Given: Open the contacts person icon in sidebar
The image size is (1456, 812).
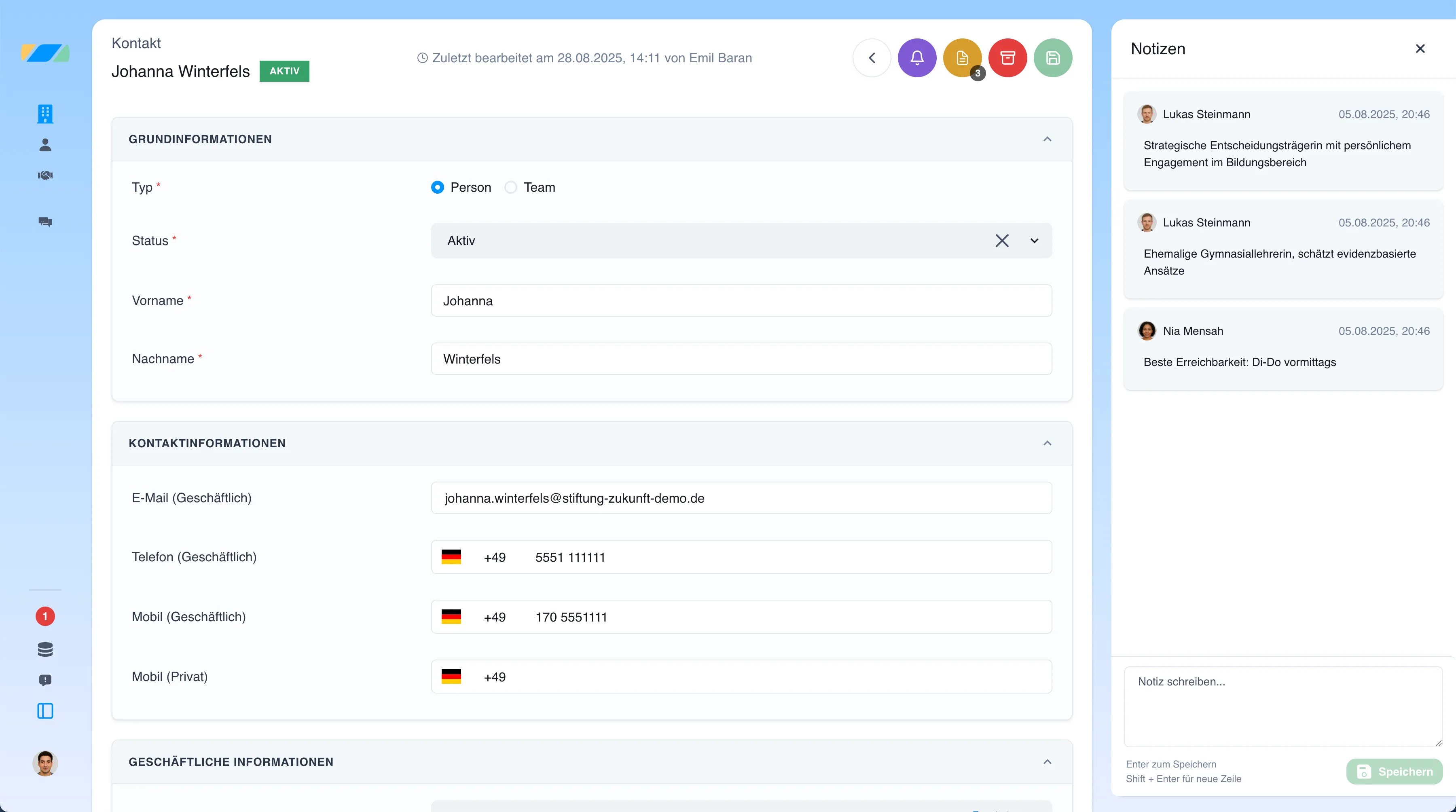Looking at the screenshot, I should point(45,145).
